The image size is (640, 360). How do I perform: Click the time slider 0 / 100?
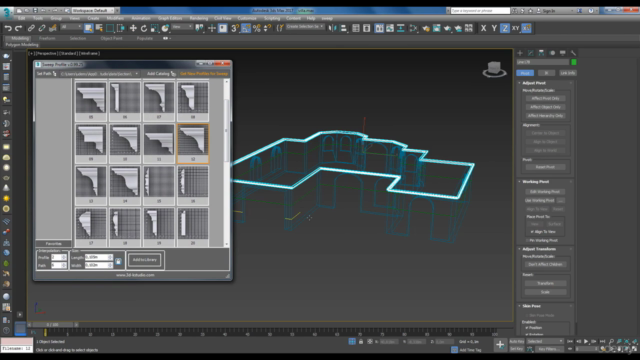(x=53, y=325)
